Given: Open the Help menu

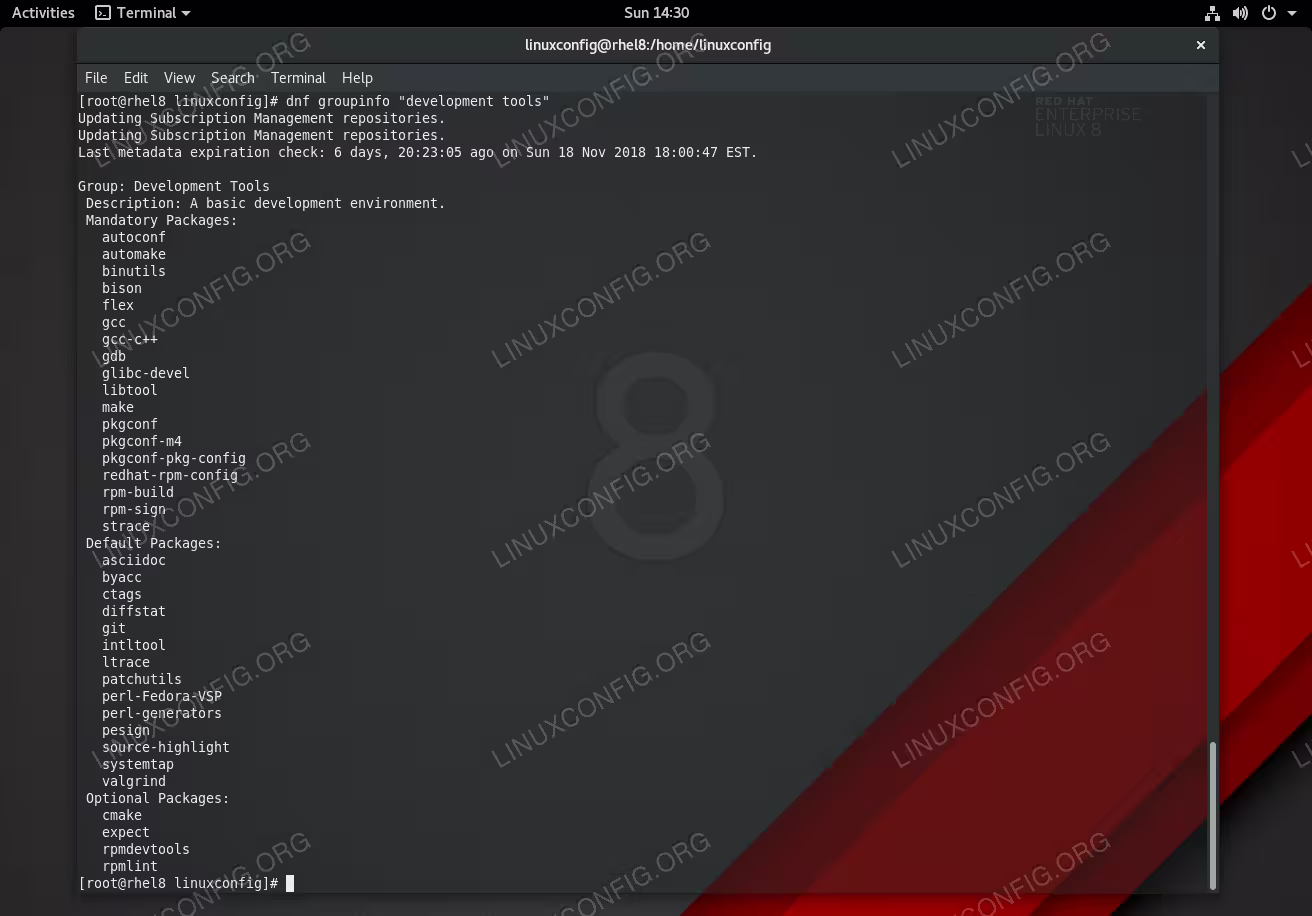Looking at the screenshot, I should click(x=357, y=78).
